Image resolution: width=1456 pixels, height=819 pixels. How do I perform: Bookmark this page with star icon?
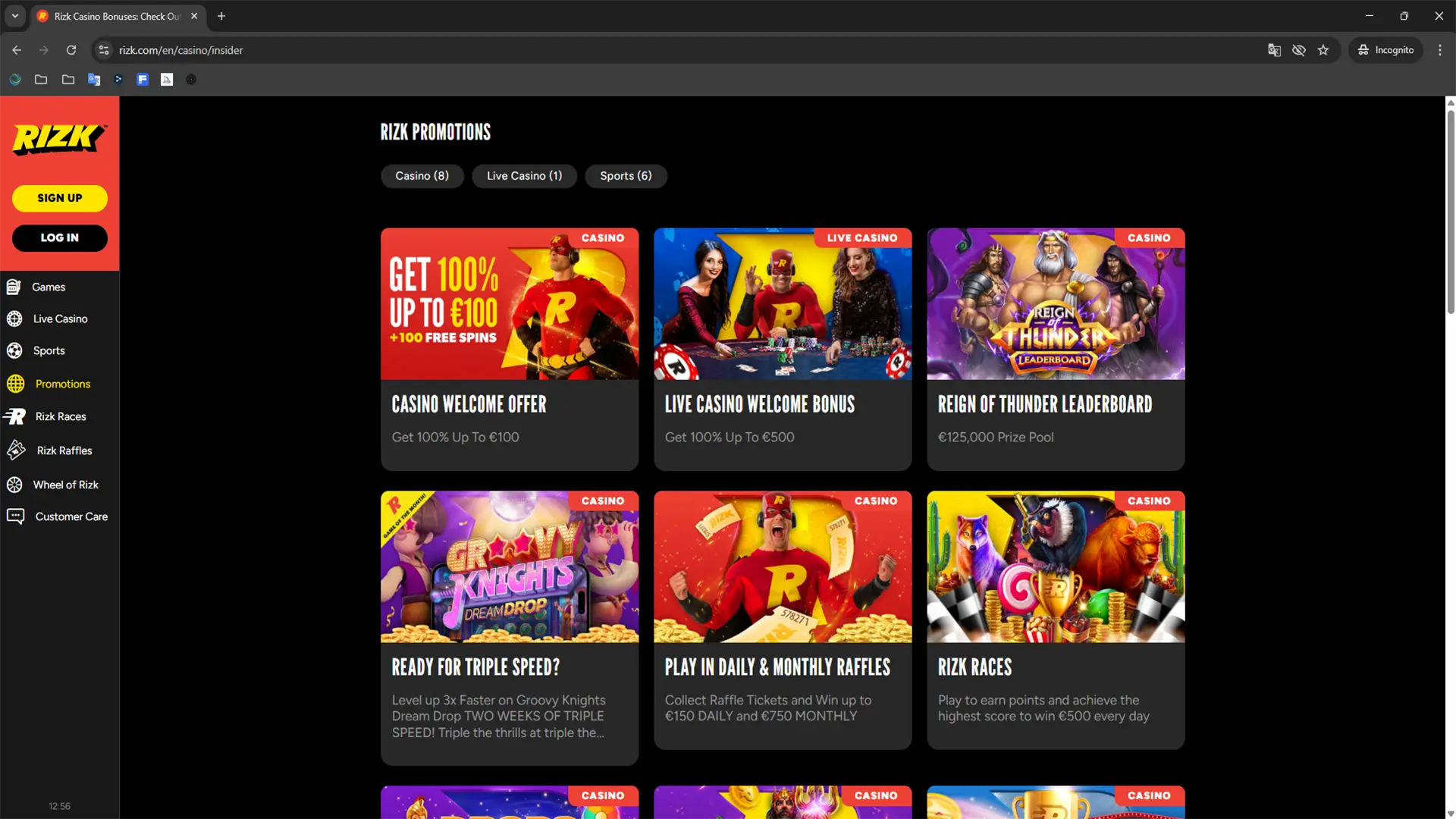click(x=1323, y=50)
